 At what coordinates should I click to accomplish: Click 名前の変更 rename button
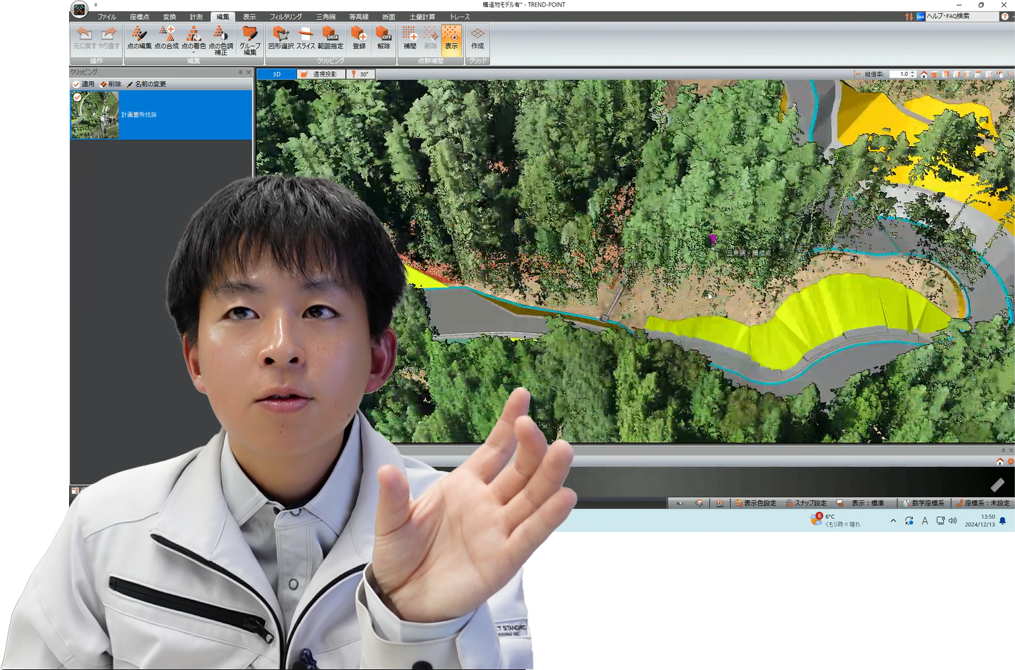[150, 84]
